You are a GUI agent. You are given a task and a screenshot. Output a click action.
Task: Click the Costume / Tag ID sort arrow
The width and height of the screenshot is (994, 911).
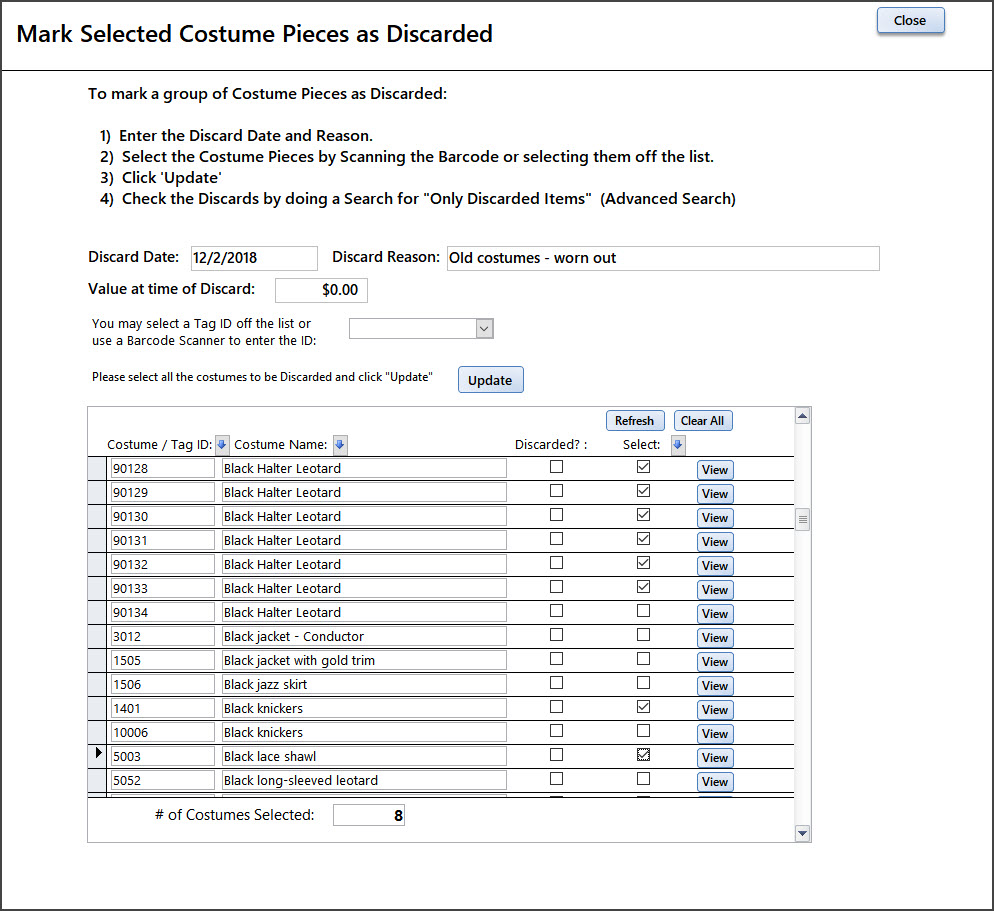[x=222, y=445]
